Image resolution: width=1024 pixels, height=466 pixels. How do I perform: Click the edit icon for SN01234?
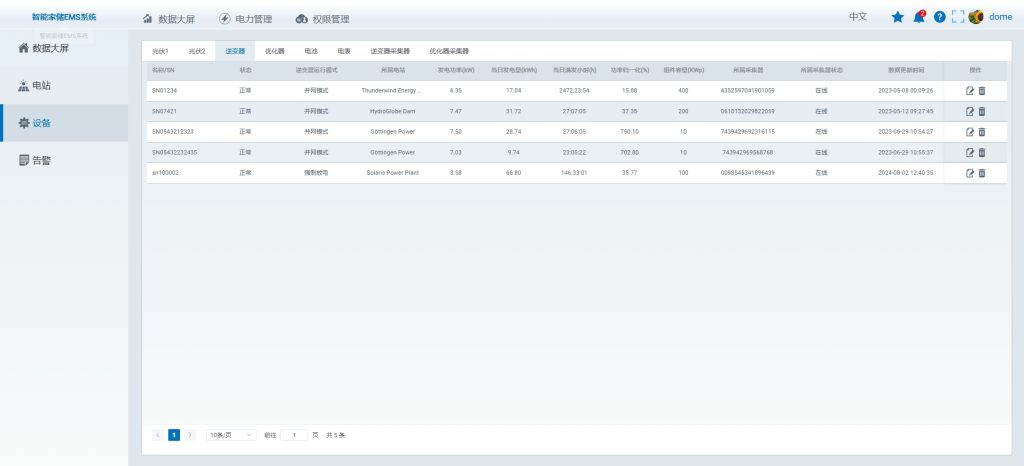click(x=969, y=90)
